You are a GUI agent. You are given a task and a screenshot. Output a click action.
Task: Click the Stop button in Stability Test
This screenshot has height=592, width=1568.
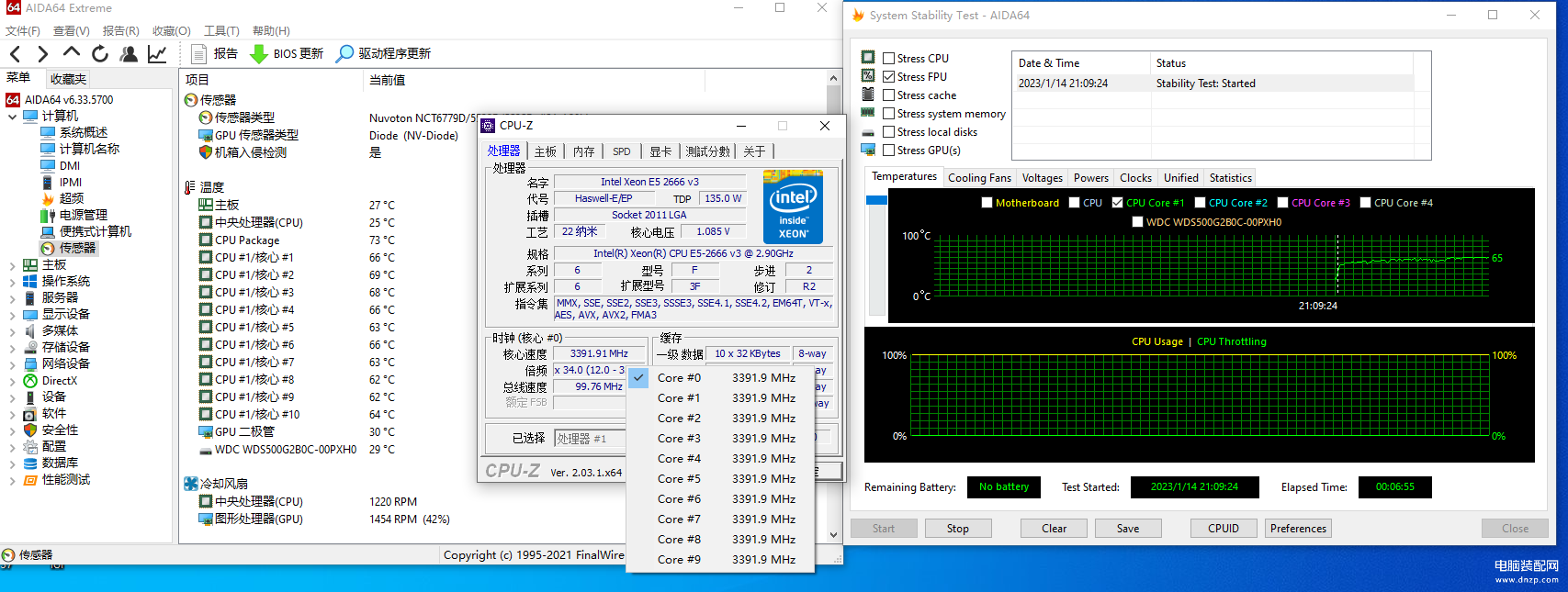pos(958,529)
